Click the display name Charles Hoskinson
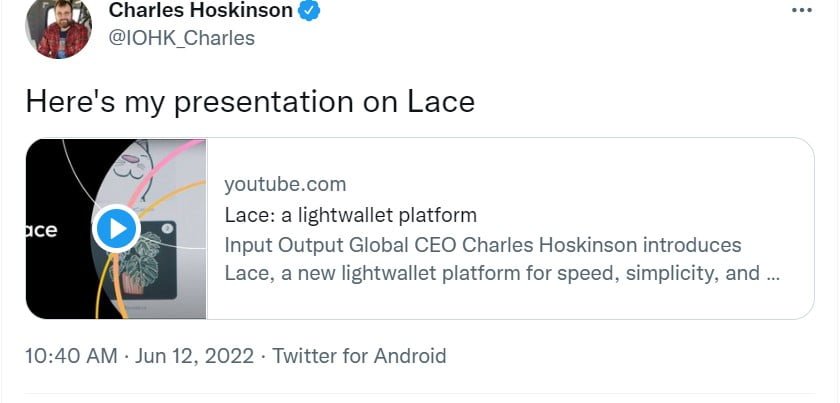Image resolution: width=840 pixels, height=403 pixels. [200, 12]
